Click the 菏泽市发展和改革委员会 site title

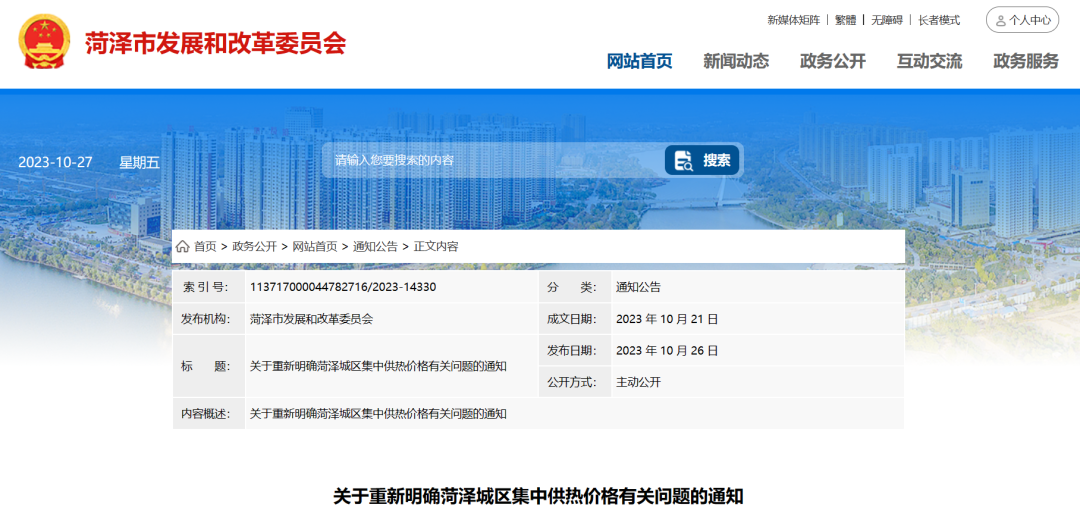tap(215, 43)
